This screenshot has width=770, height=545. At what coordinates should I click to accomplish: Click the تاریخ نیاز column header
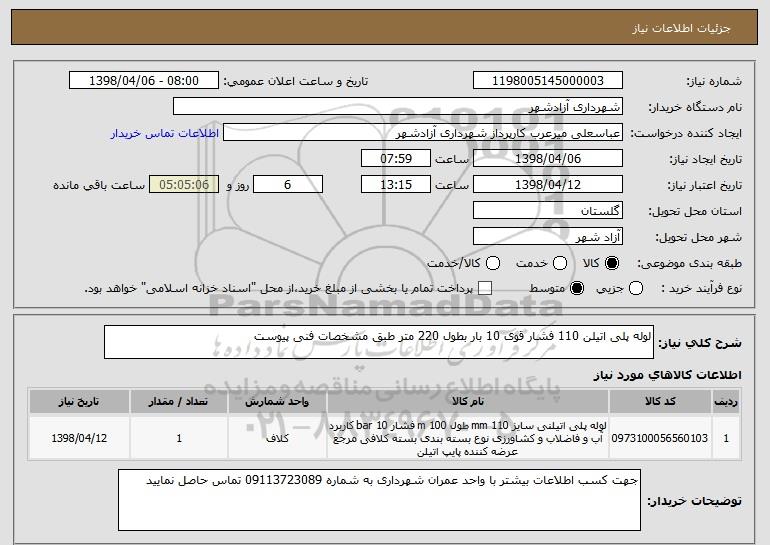[x=79, y=402]
